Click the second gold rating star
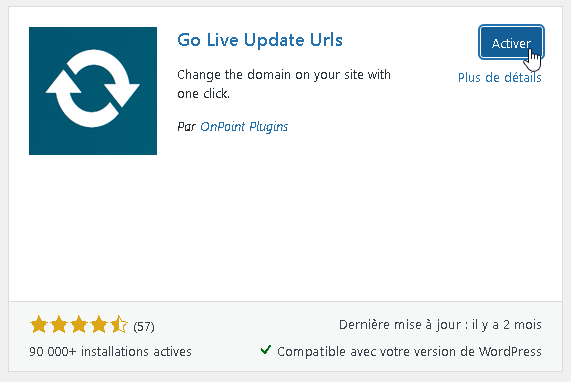Viewport: 571px width, 382px height. 59,324
